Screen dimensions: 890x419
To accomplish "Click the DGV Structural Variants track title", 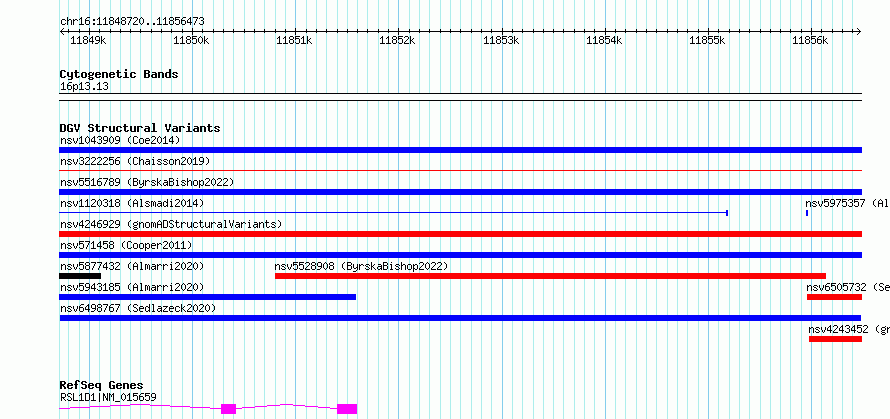I will pyautogui.click(x=140, y=128).
